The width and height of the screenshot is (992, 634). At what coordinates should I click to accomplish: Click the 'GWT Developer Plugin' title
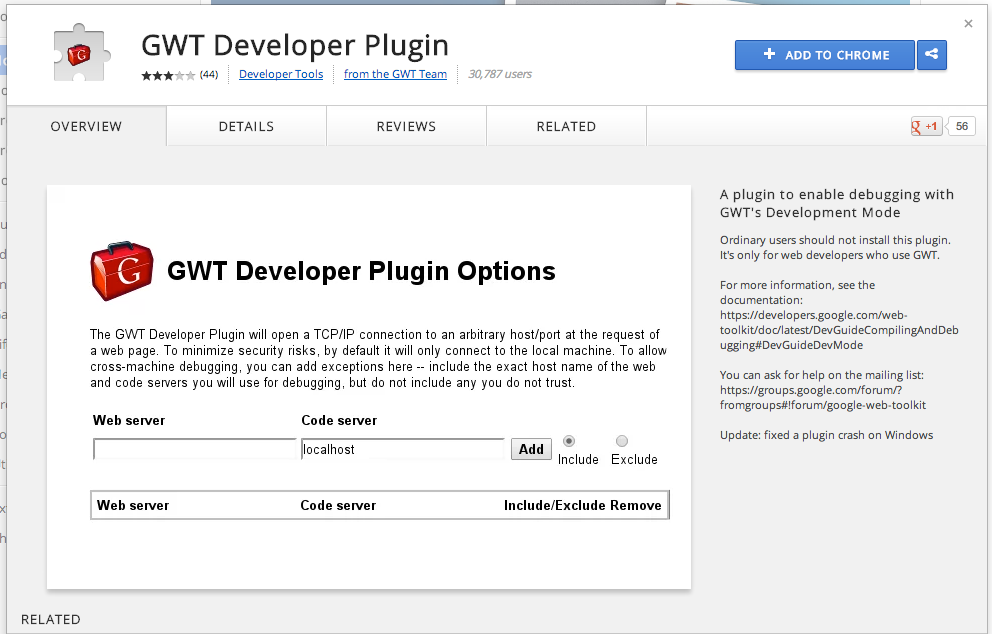click(x=295, y=46)
